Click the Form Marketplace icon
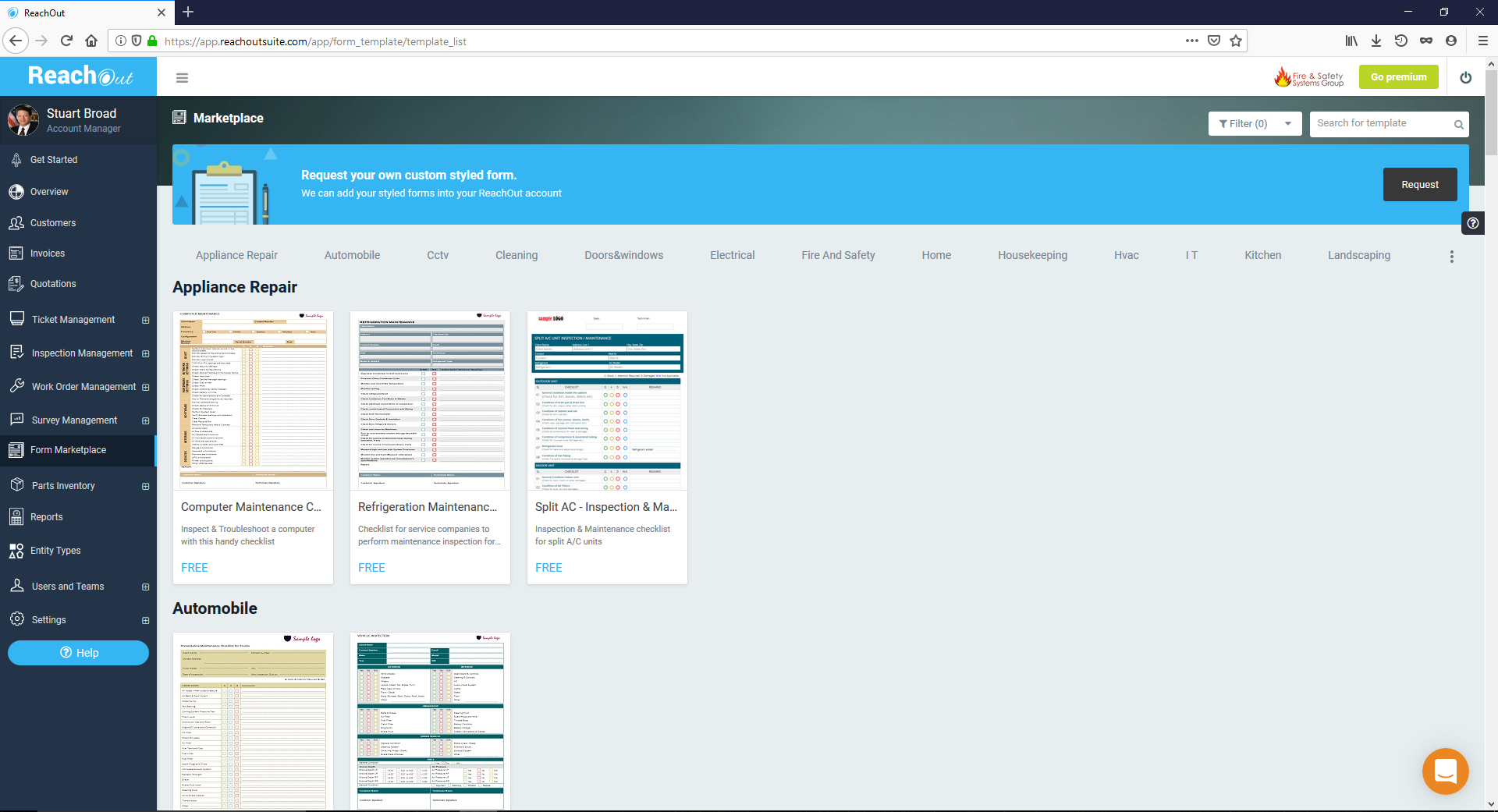The width and height of the screenshot is (1498, 812). (16, 449)
